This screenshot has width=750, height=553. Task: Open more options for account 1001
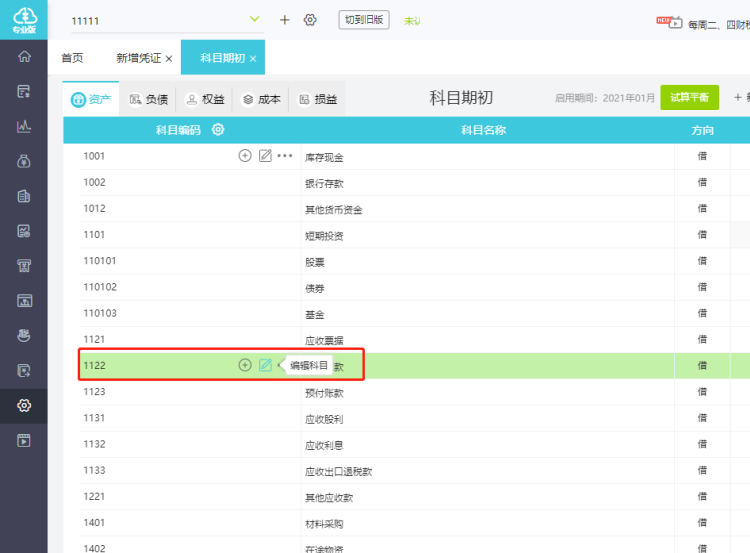(285, 156)
